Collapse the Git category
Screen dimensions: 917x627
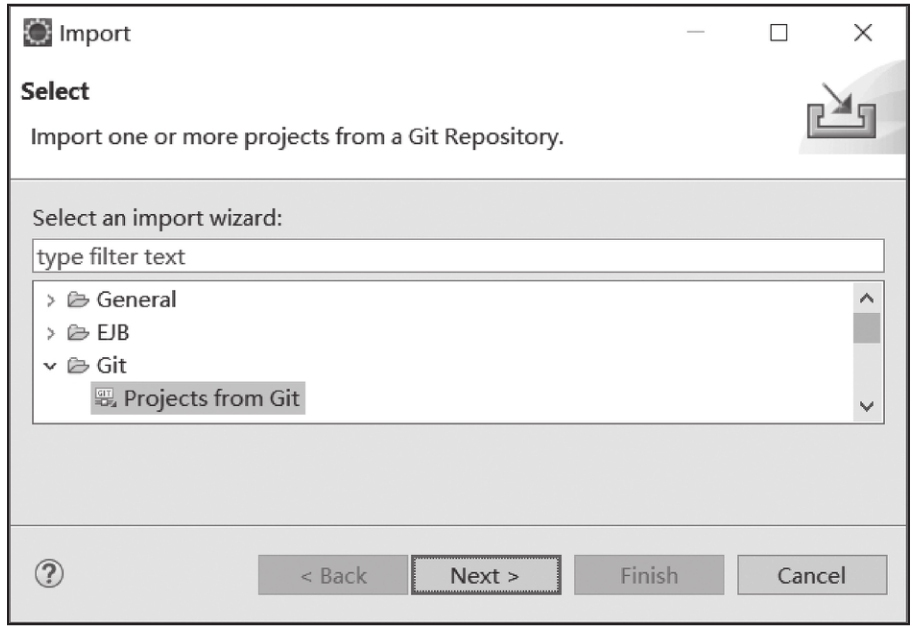click(x=50, y=366)
